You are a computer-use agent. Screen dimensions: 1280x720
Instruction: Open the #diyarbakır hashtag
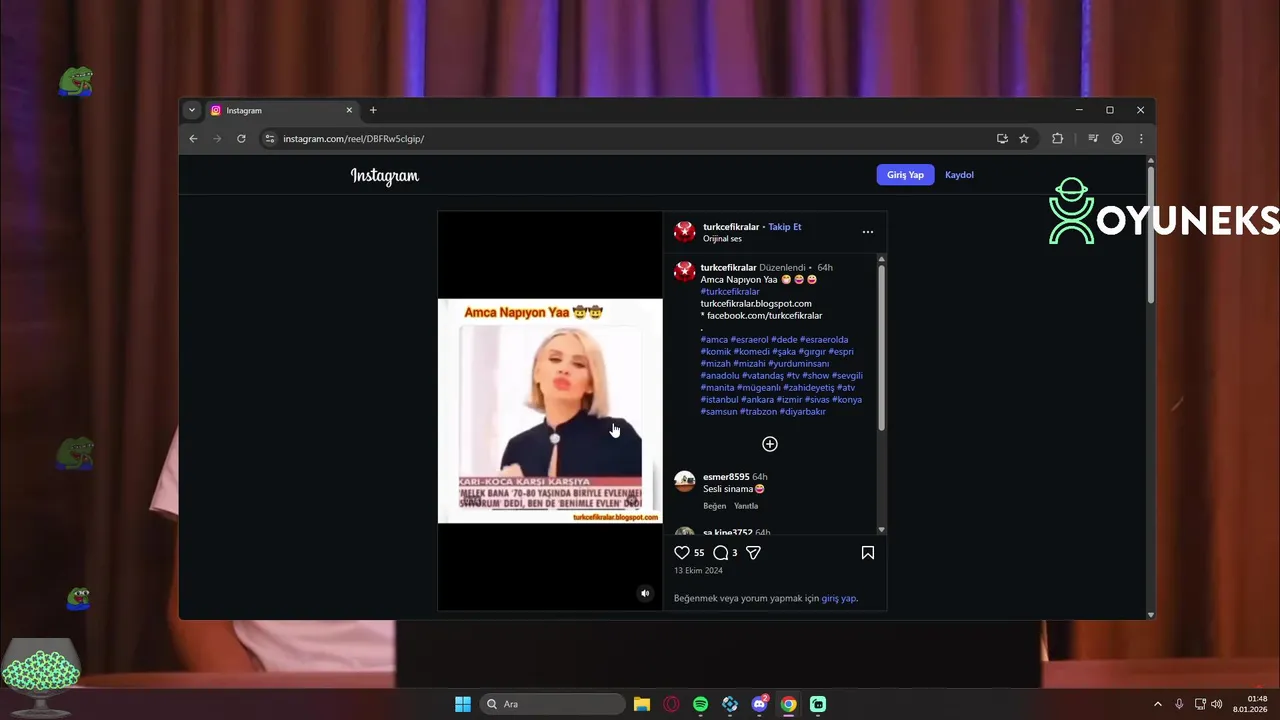pos(803,412)
